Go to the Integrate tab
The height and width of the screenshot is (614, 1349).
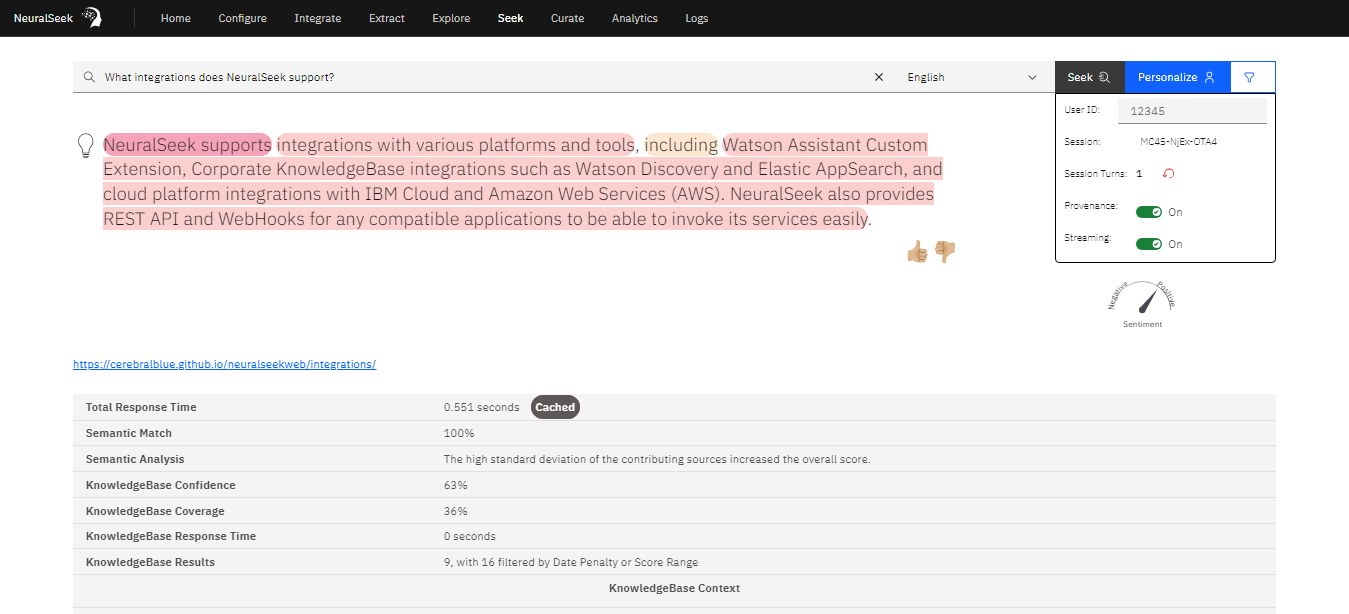pyautogui.click(x=318, y=18)
